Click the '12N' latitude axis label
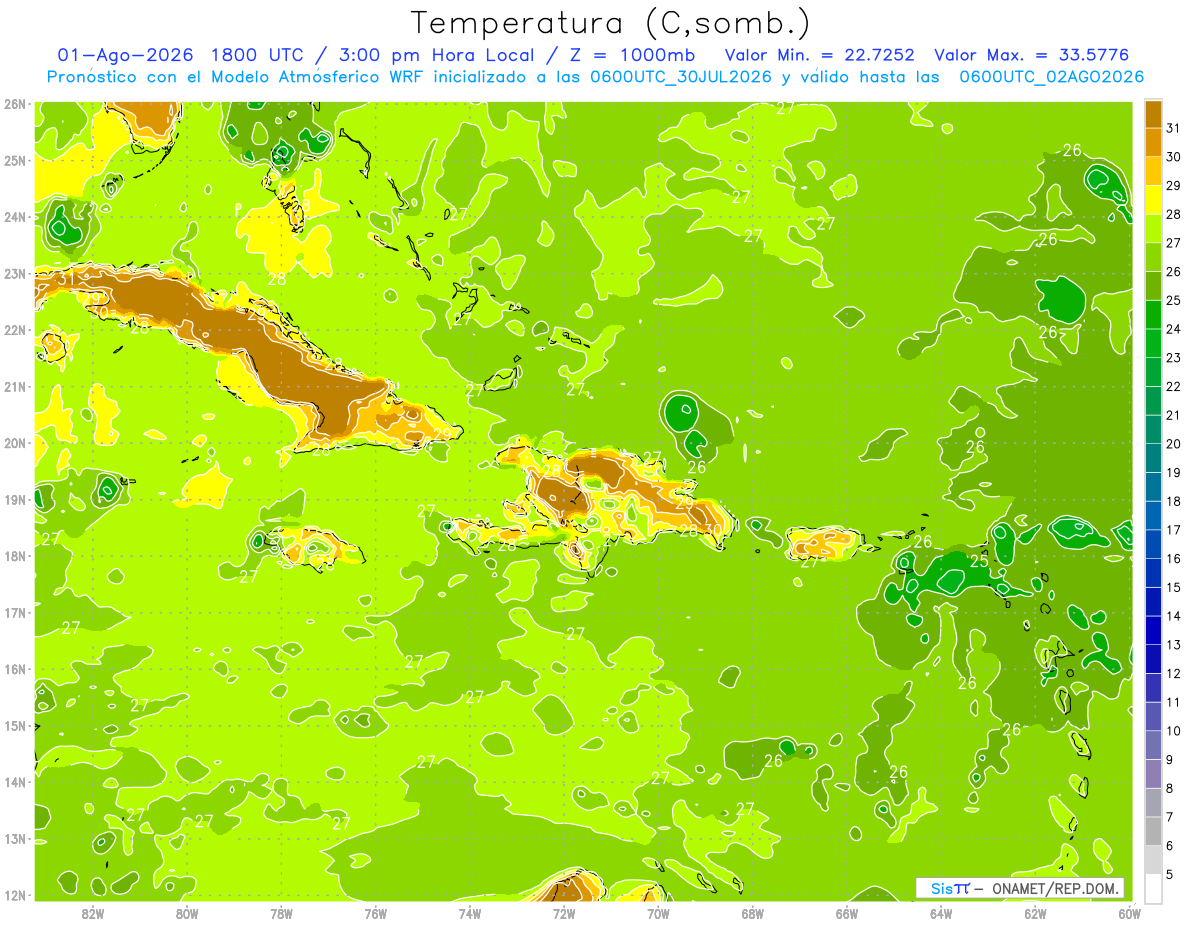The height and width of the screenshot is (927, 1200). tap(15, 895)
